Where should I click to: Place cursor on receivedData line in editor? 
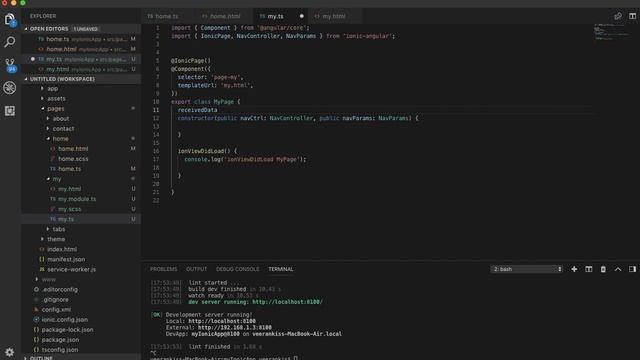click(x=197, y=110)
